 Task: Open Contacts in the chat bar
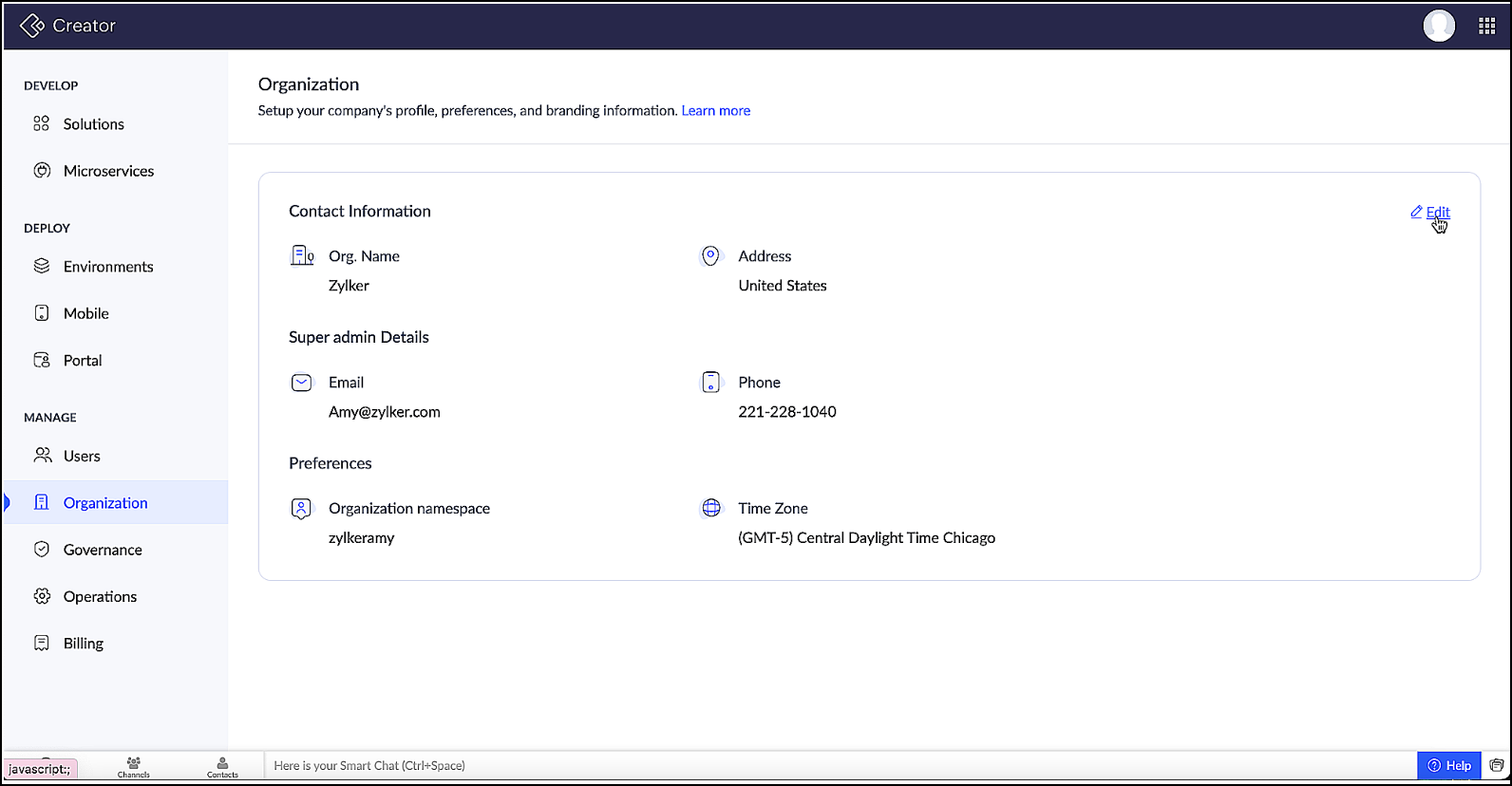(222, 766)
